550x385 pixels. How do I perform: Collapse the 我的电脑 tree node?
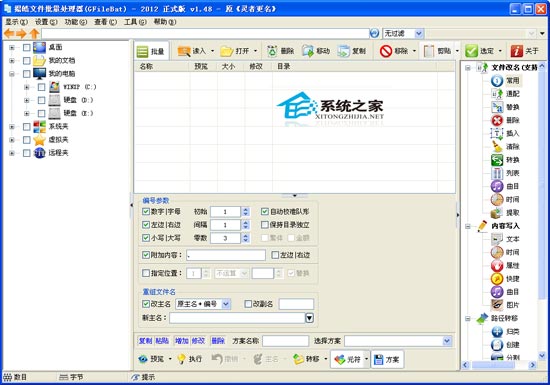(12, 74)
